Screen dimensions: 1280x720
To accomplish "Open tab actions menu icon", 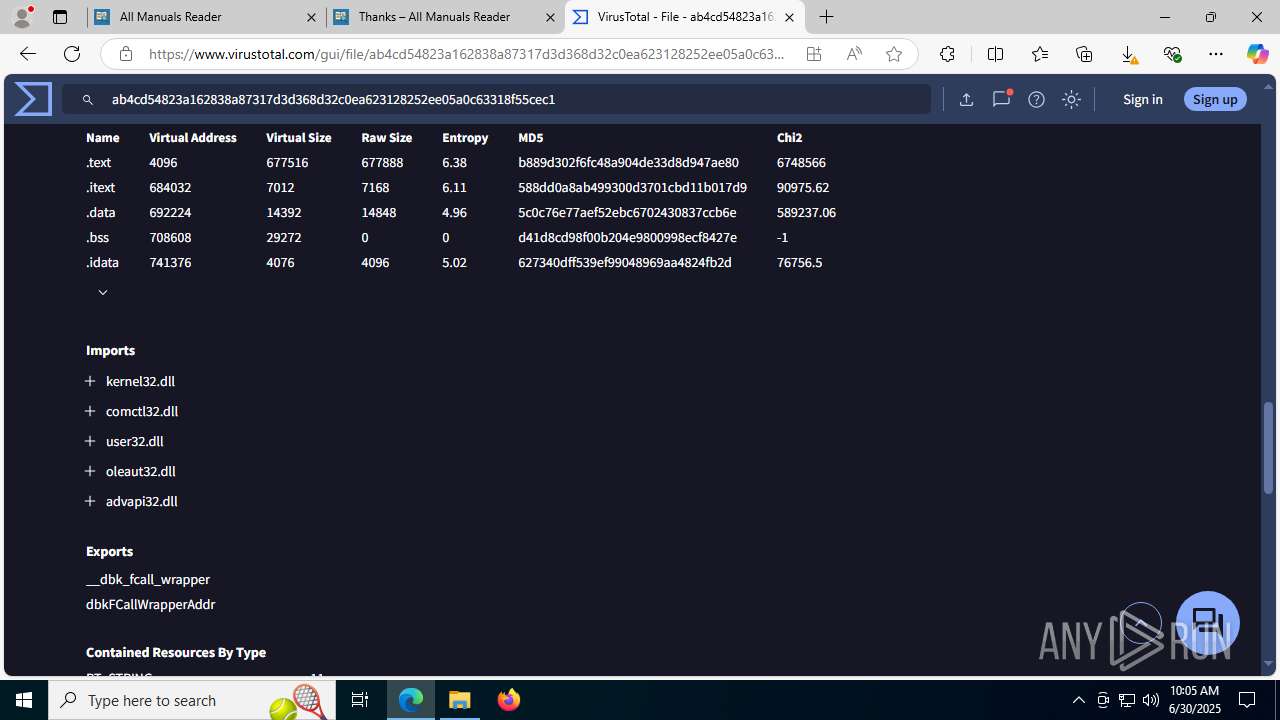I will (x=60, y=17).
